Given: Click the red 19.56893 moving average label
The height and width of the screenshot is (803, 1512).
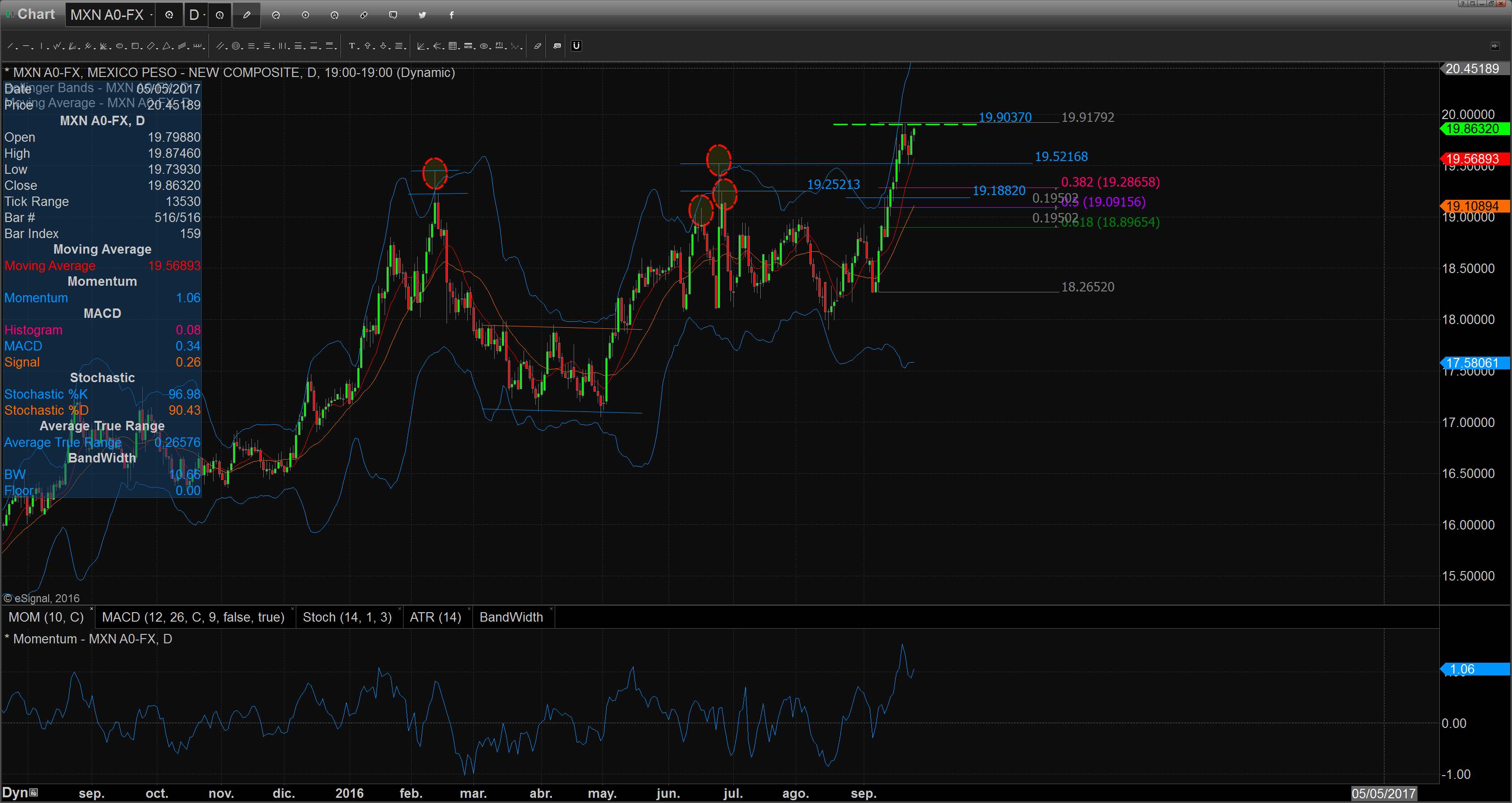Looking at the screenshot, I should pyautogui.click(x=1475, y=159).
